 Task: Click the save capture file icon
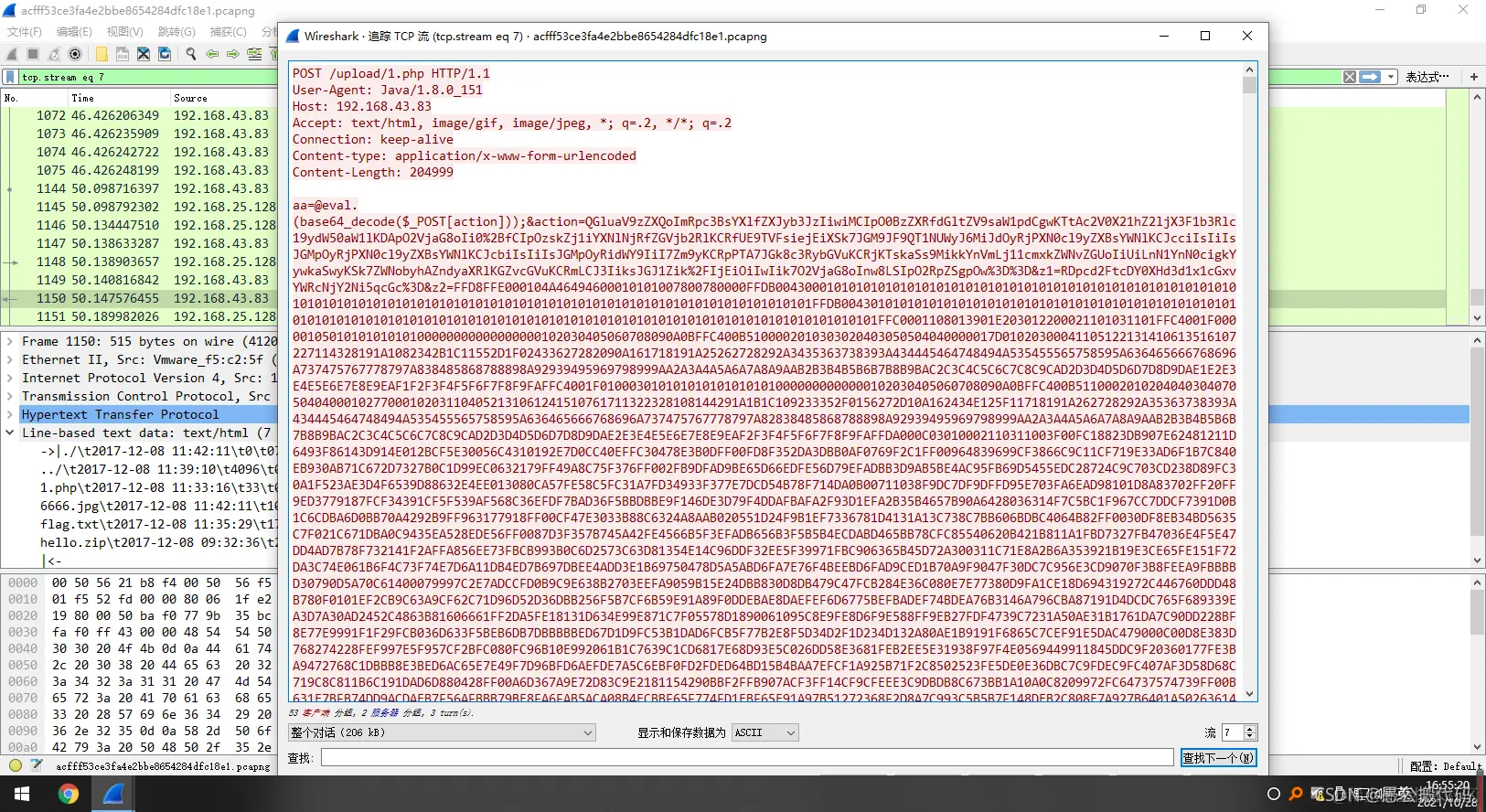point(123,54)
